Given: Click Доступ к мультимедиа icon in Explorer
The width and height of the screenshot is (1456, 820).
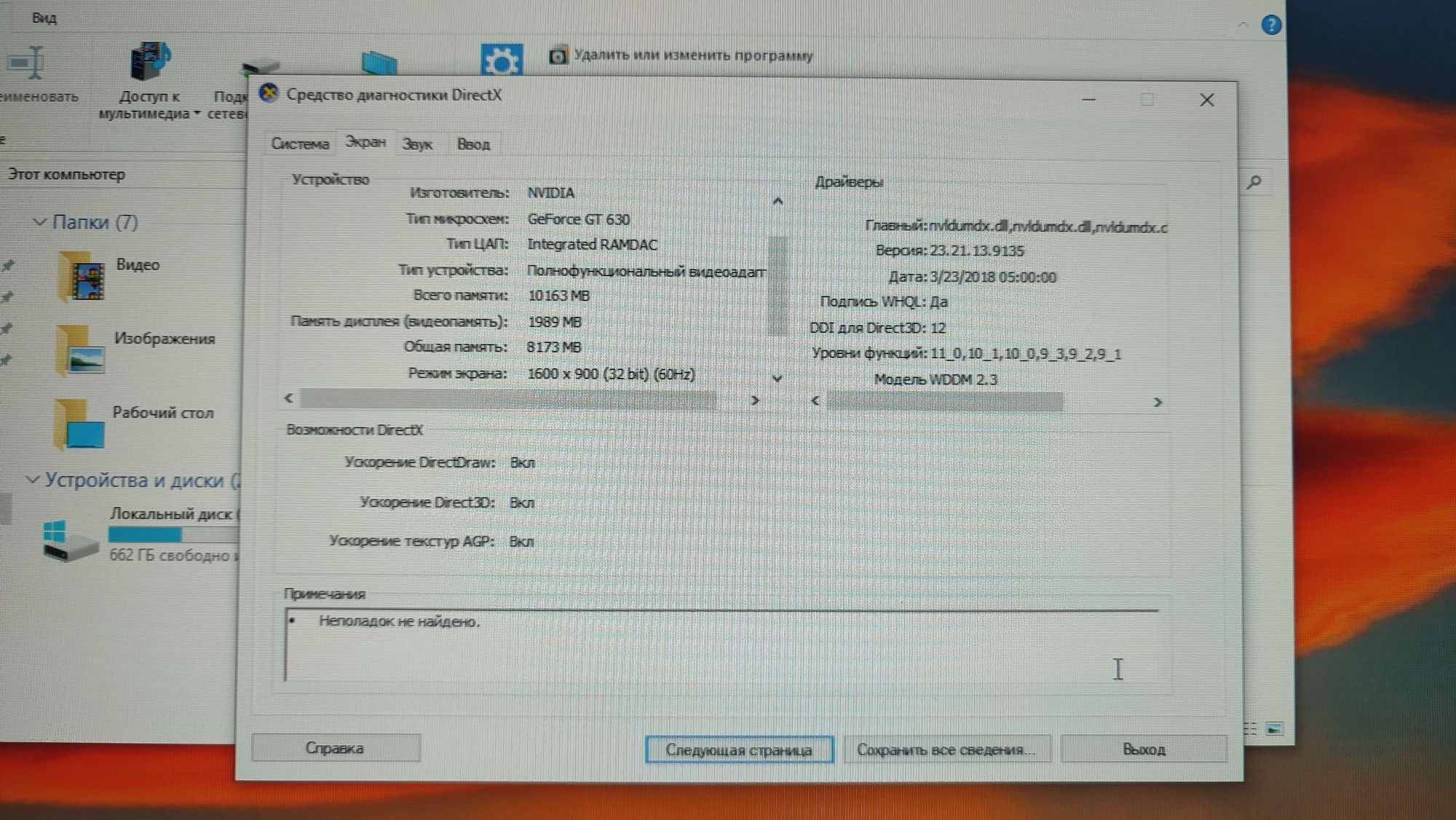Looking at the screenshot, I should point(149,61).
